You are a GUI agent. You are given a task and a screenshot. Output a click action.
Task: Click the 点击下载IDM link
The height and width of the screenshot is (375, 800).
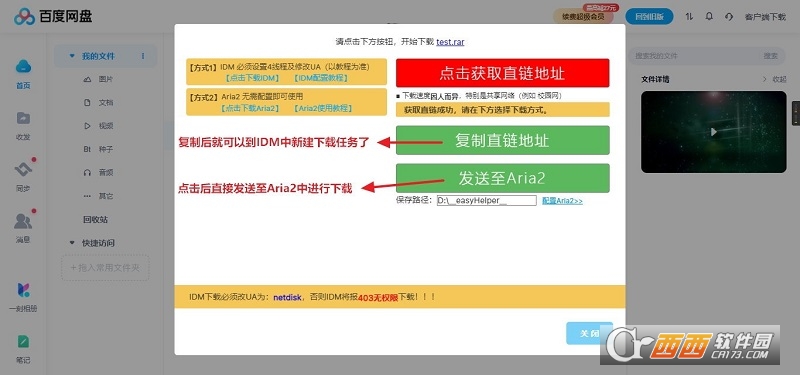click(253, 78)
